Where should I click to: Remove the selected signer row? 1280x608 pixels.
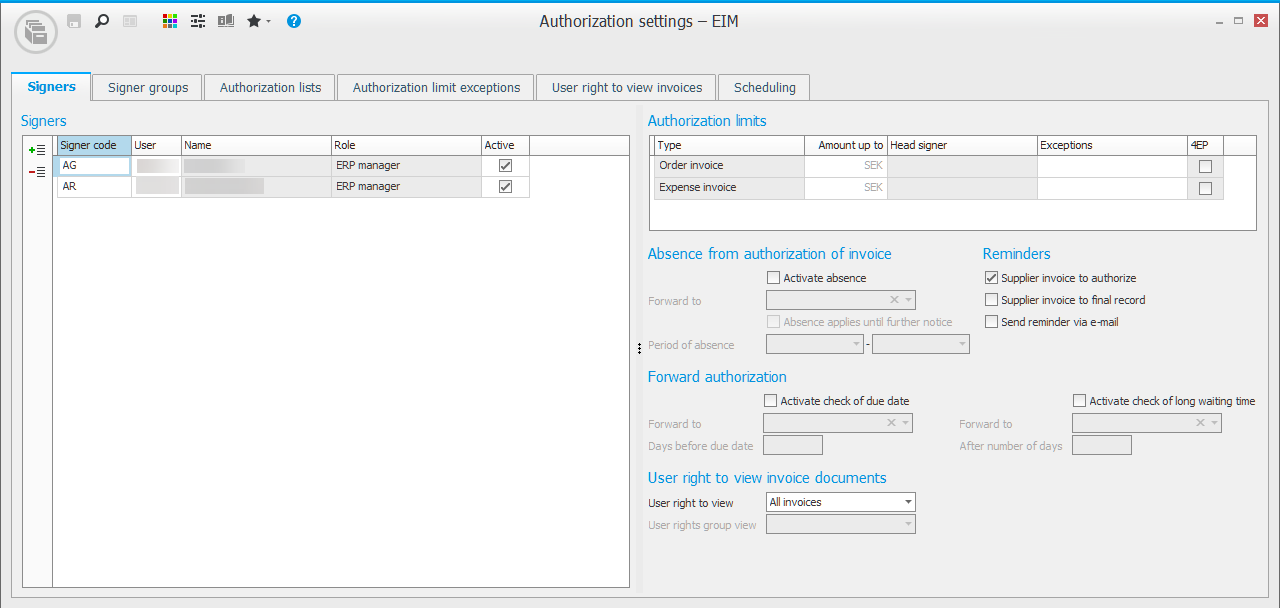[x=37, y=172]
